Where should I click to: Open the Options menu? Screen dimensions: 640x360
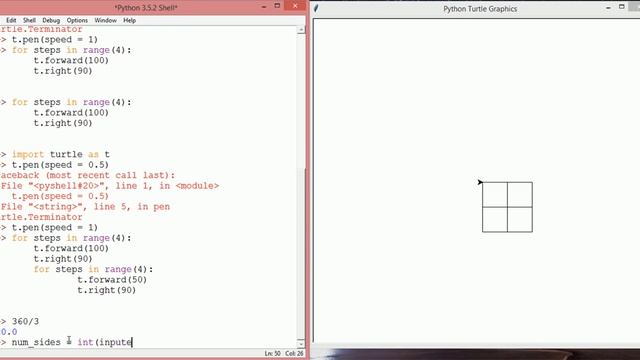coord(77,20)
